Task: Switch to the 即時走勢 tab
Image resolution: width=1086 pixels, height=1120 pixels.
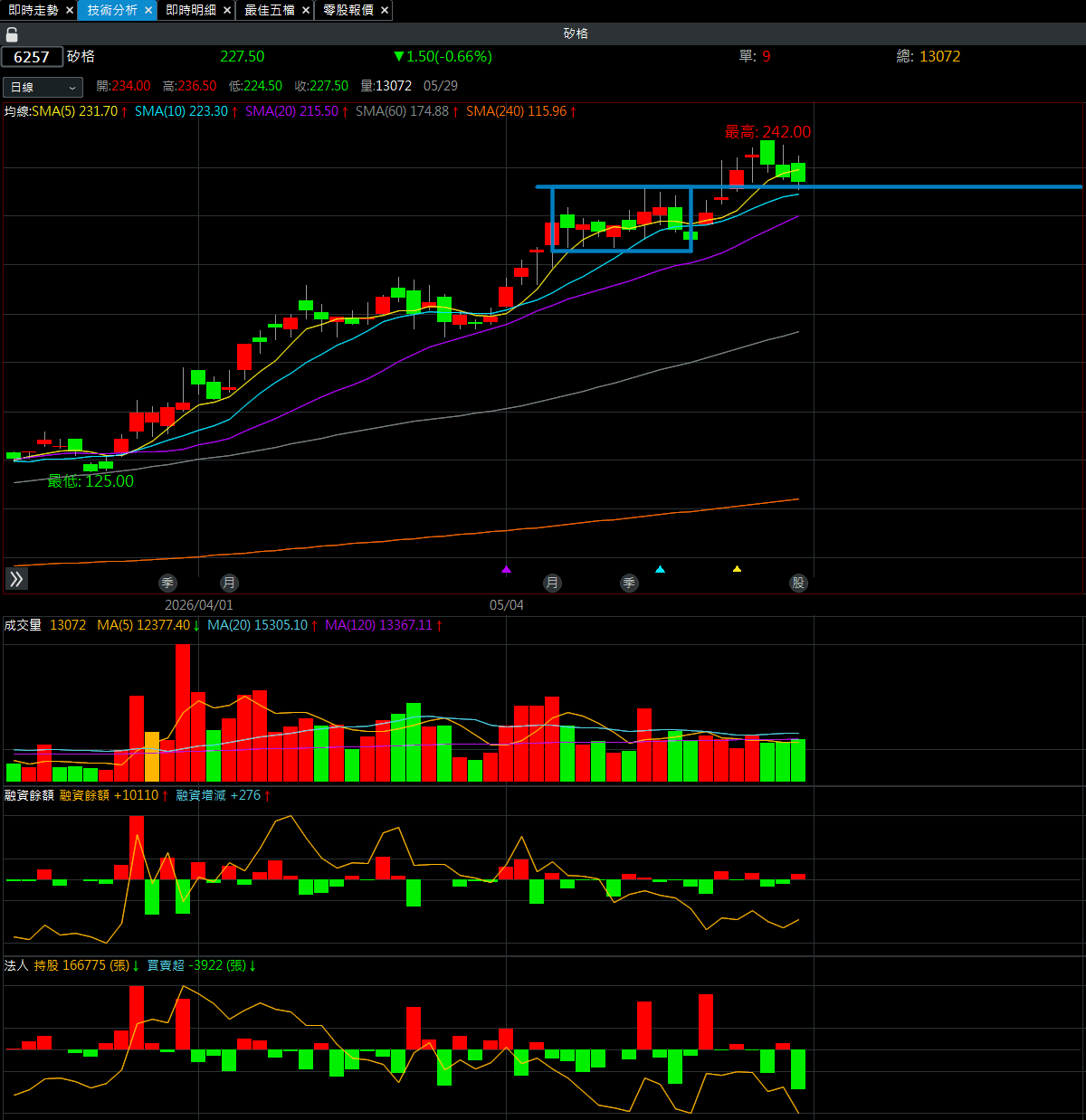Action: (x=33, y=10)
